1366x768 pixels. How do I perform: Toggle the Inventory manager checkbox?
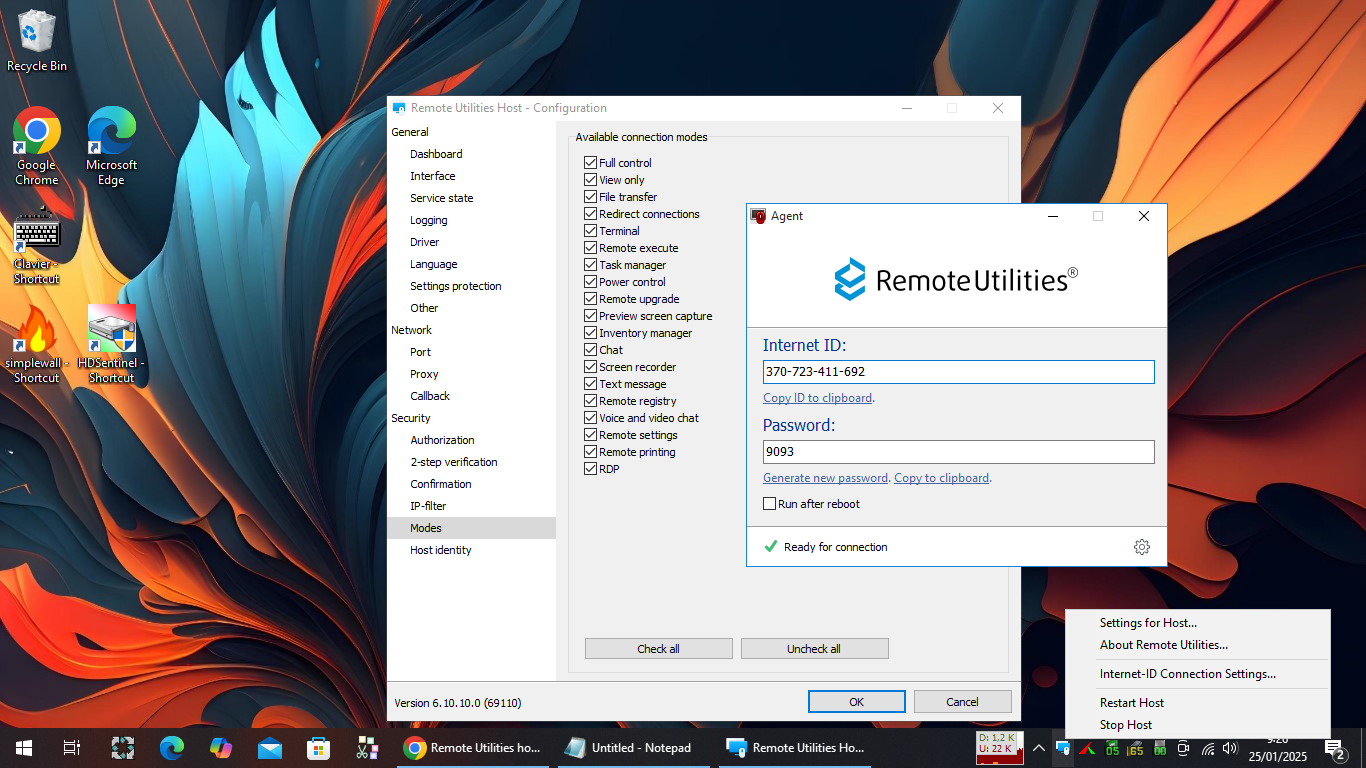click(x=591, y=333)
